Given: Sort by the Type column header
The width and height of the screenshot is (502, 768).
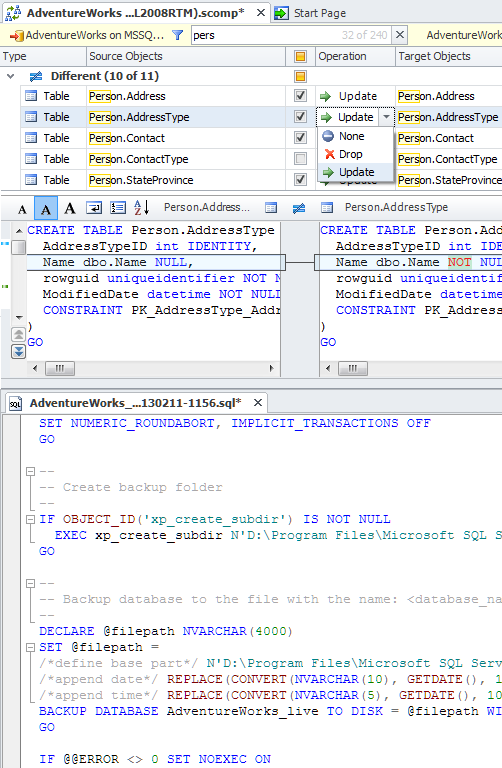Looking at the screenshot, I should coord(43,56).
